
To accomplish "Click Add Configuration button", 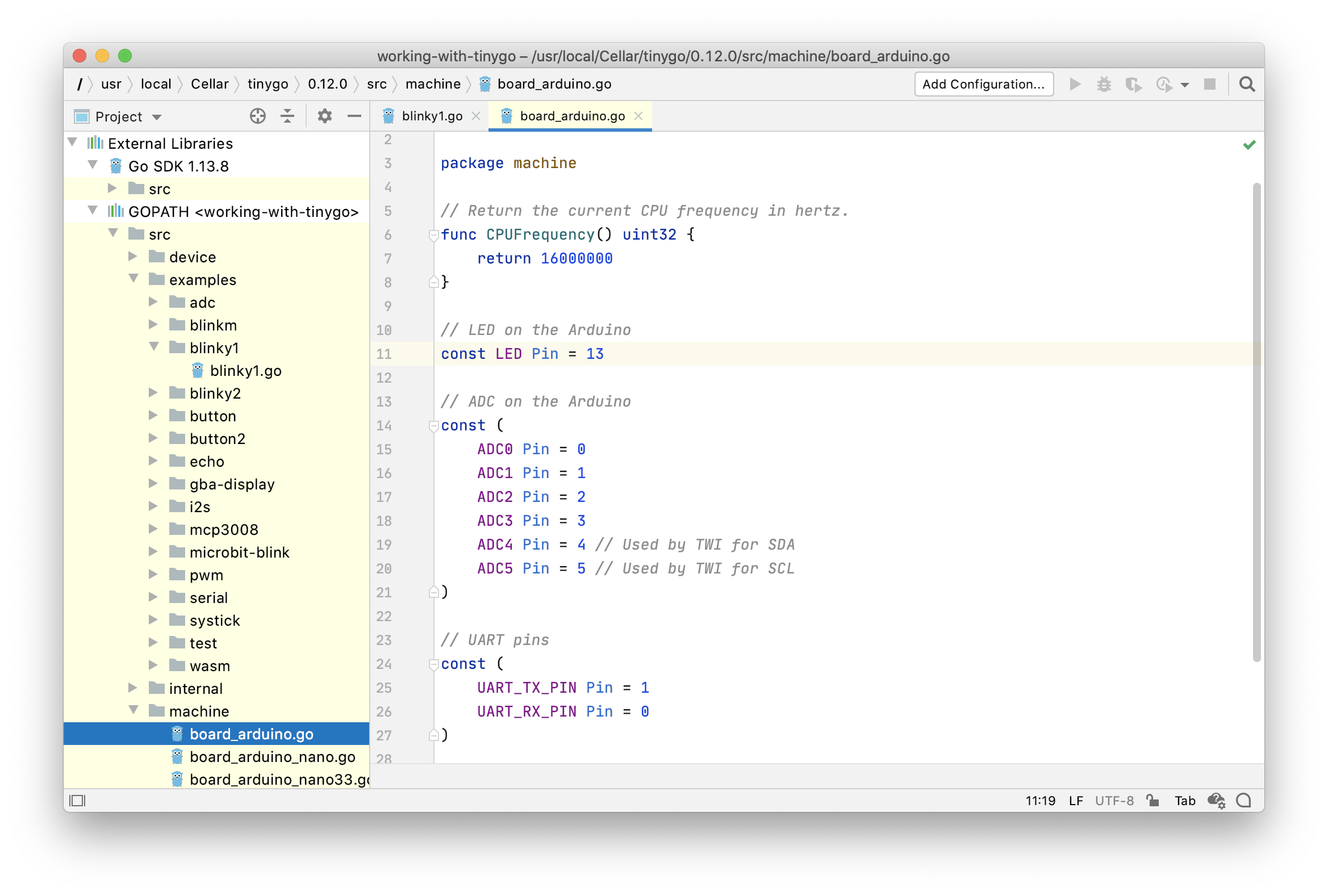I will 983,84.
